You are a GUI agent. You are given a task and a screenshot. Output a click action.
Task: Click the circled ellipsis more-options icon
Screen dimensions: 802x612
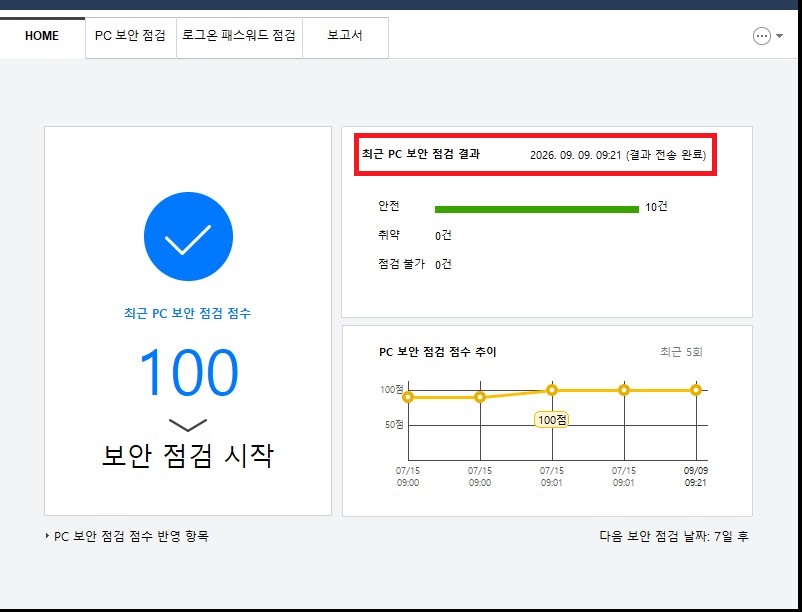[x=762, y=36]
